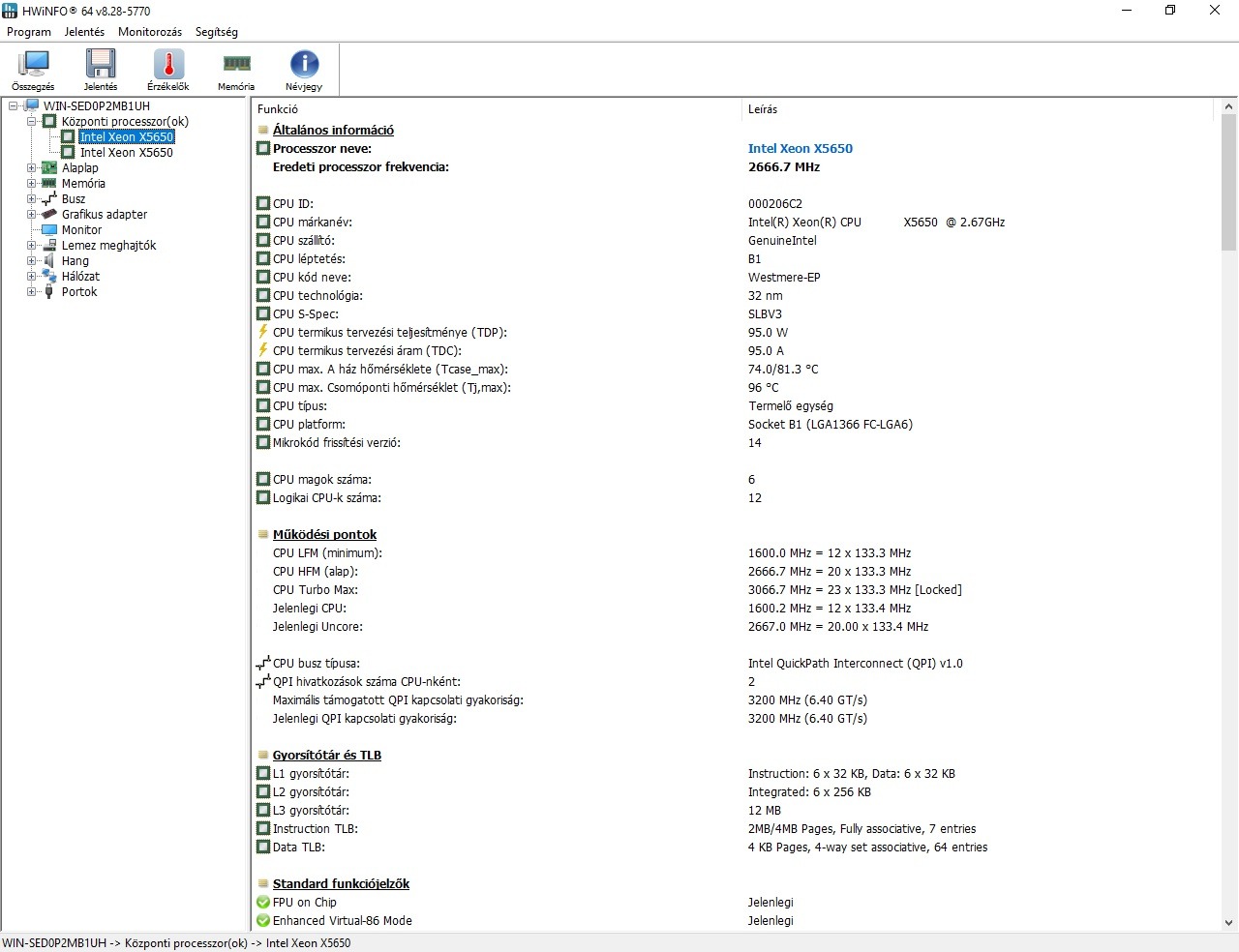Open the Névjegy info toolbar icon
Viewport: 1239px width, 952px height.
[304, 64]
